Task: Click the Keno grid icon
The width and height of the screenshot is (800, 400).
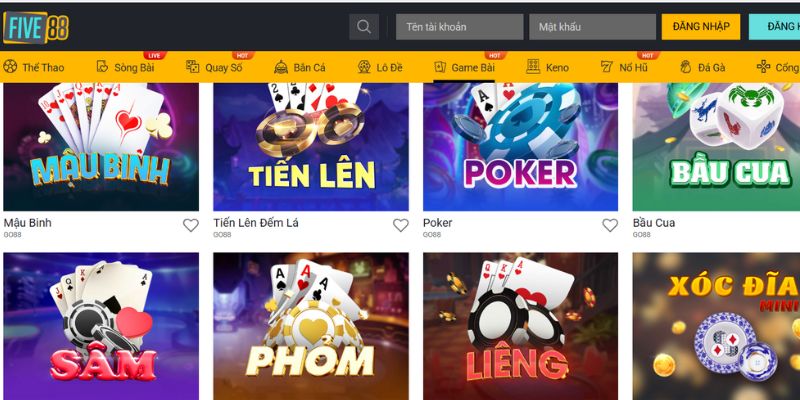Action: point(533,67)
